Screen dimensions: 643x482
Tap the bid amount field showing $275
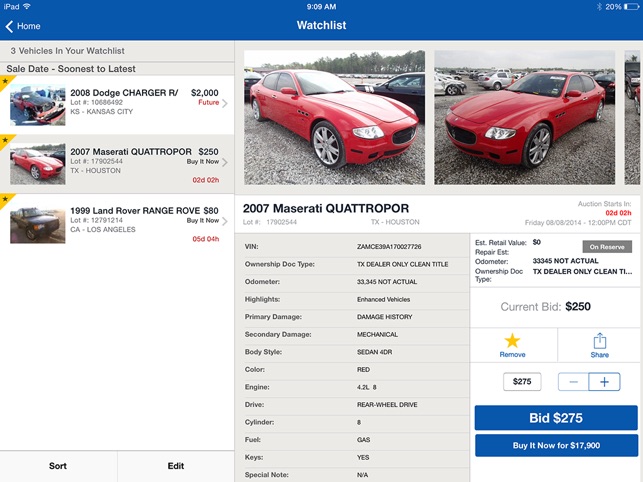522,382
